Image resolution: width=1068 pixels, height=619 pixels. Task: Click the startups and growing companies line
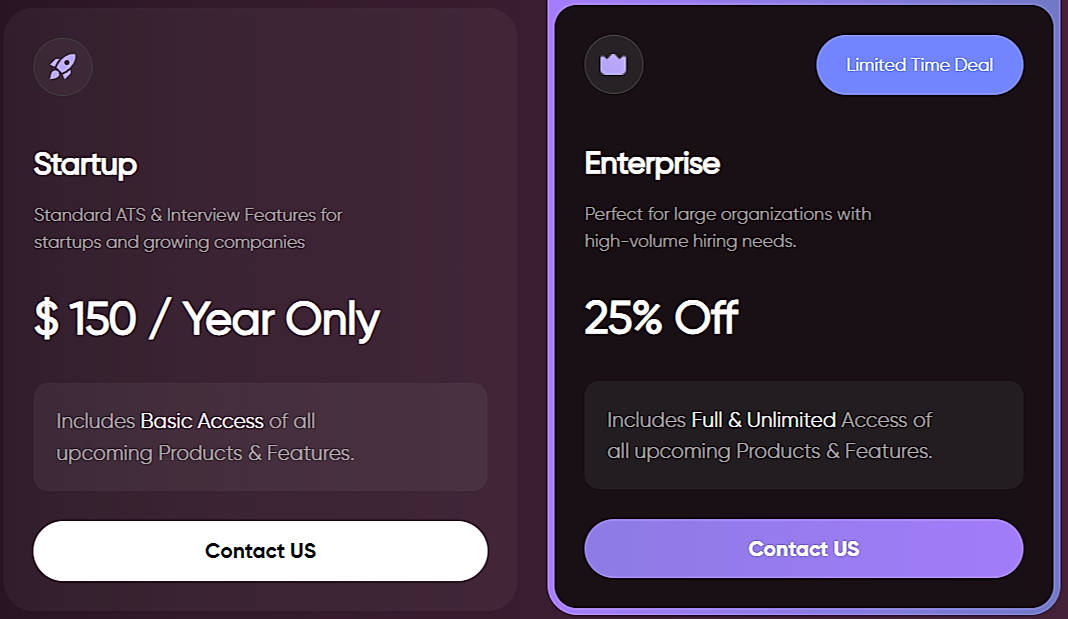pos(169,242)
